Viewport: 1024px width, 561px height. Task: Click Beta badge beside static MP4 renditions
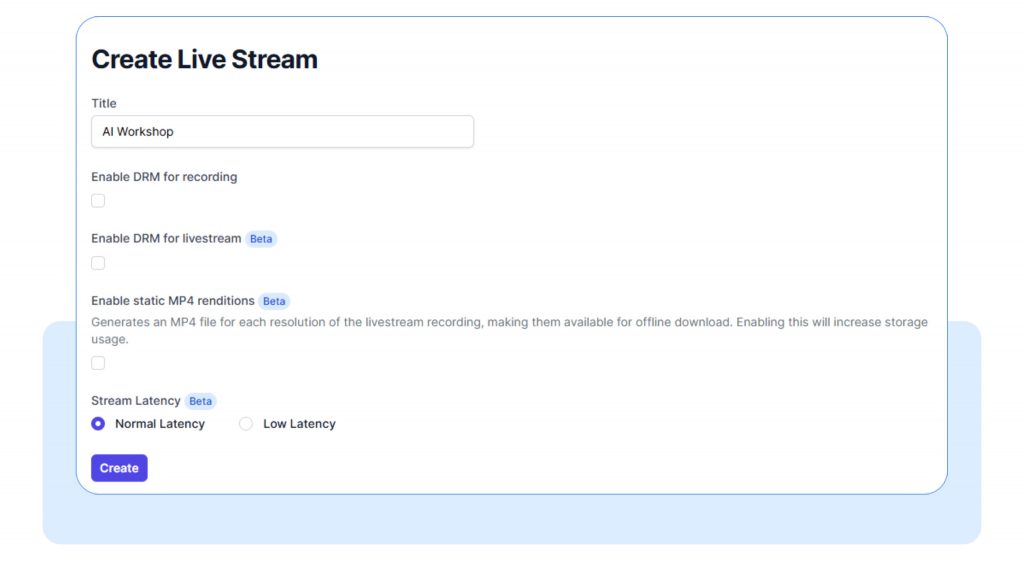pyautogui.click(x=274, y=301)
